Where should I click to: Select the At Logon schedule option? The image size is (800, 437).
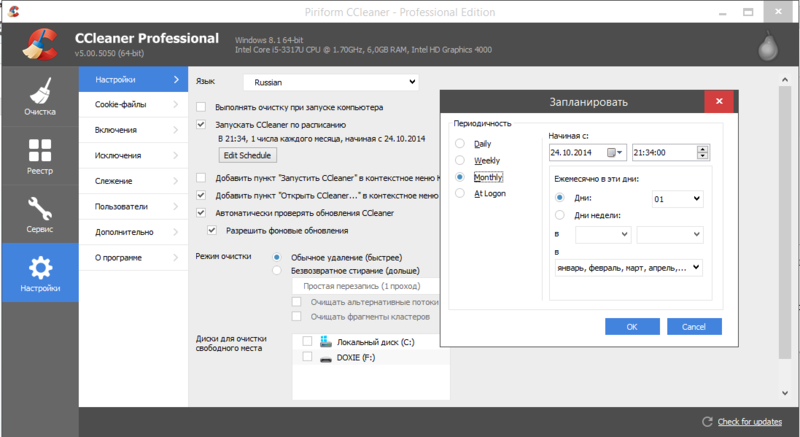coord(460,193)
